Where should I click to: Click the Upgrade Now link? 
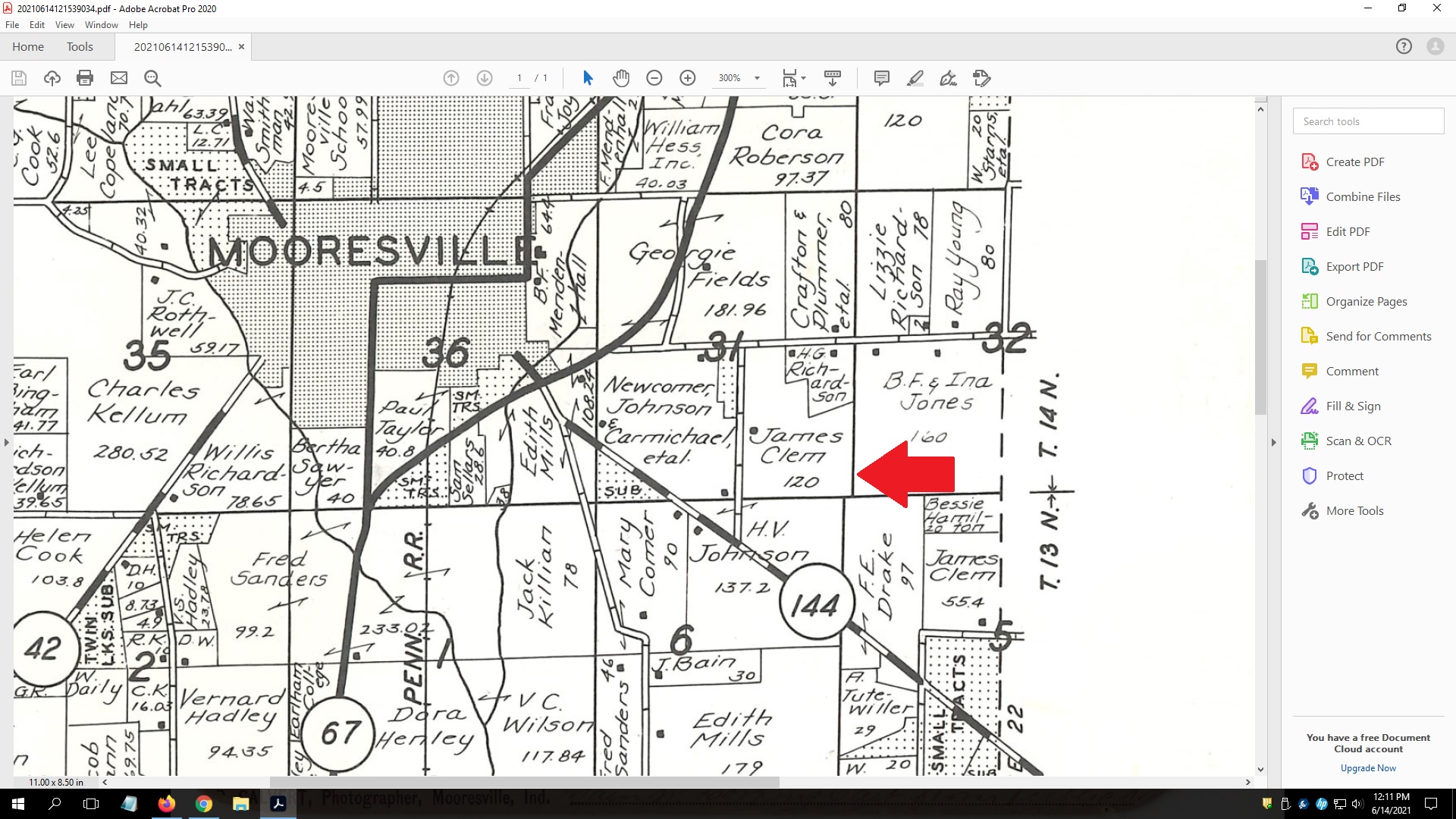1367,767
